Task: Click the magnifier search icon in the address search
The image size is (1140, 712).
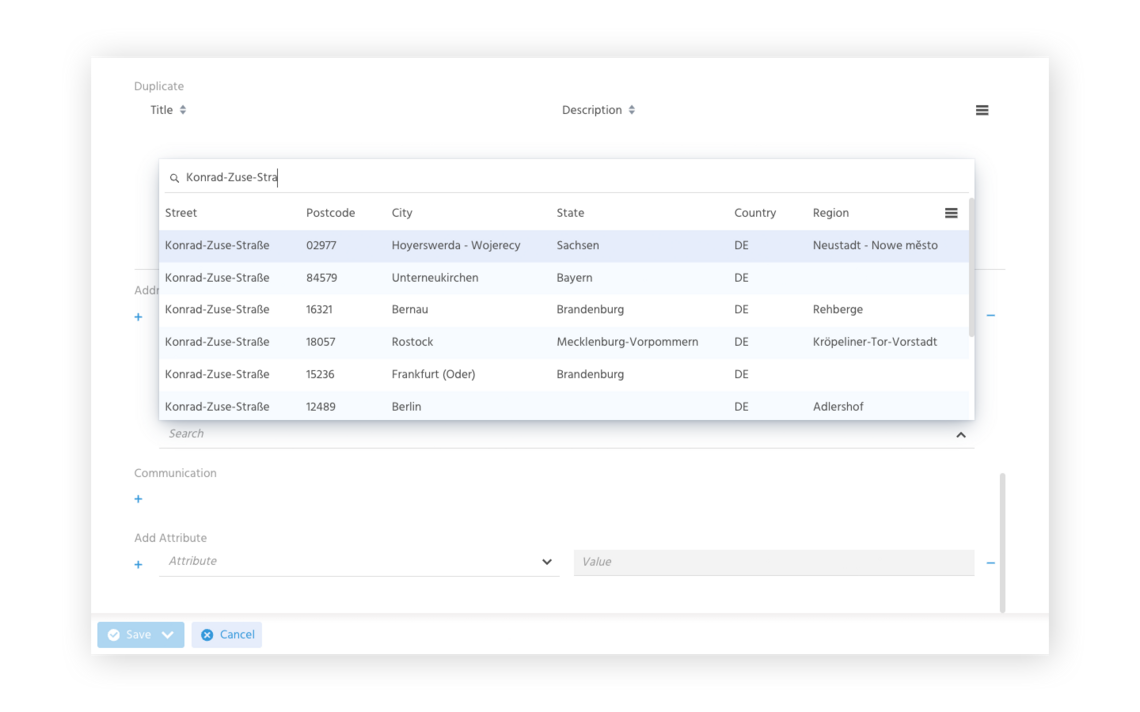Action: coord(175,177)
